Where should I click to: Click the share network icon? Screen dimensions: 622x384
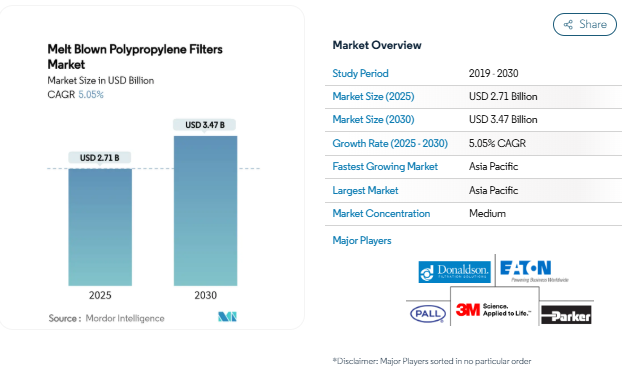[x=568, y=25]
